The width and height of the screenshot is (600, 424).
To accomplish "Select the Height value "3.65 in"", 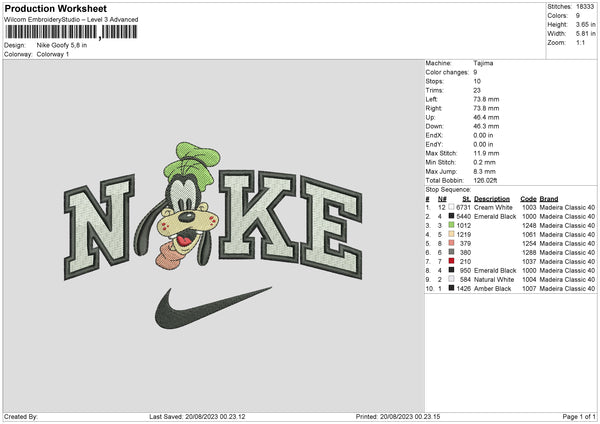I will [x=585, y=24].
